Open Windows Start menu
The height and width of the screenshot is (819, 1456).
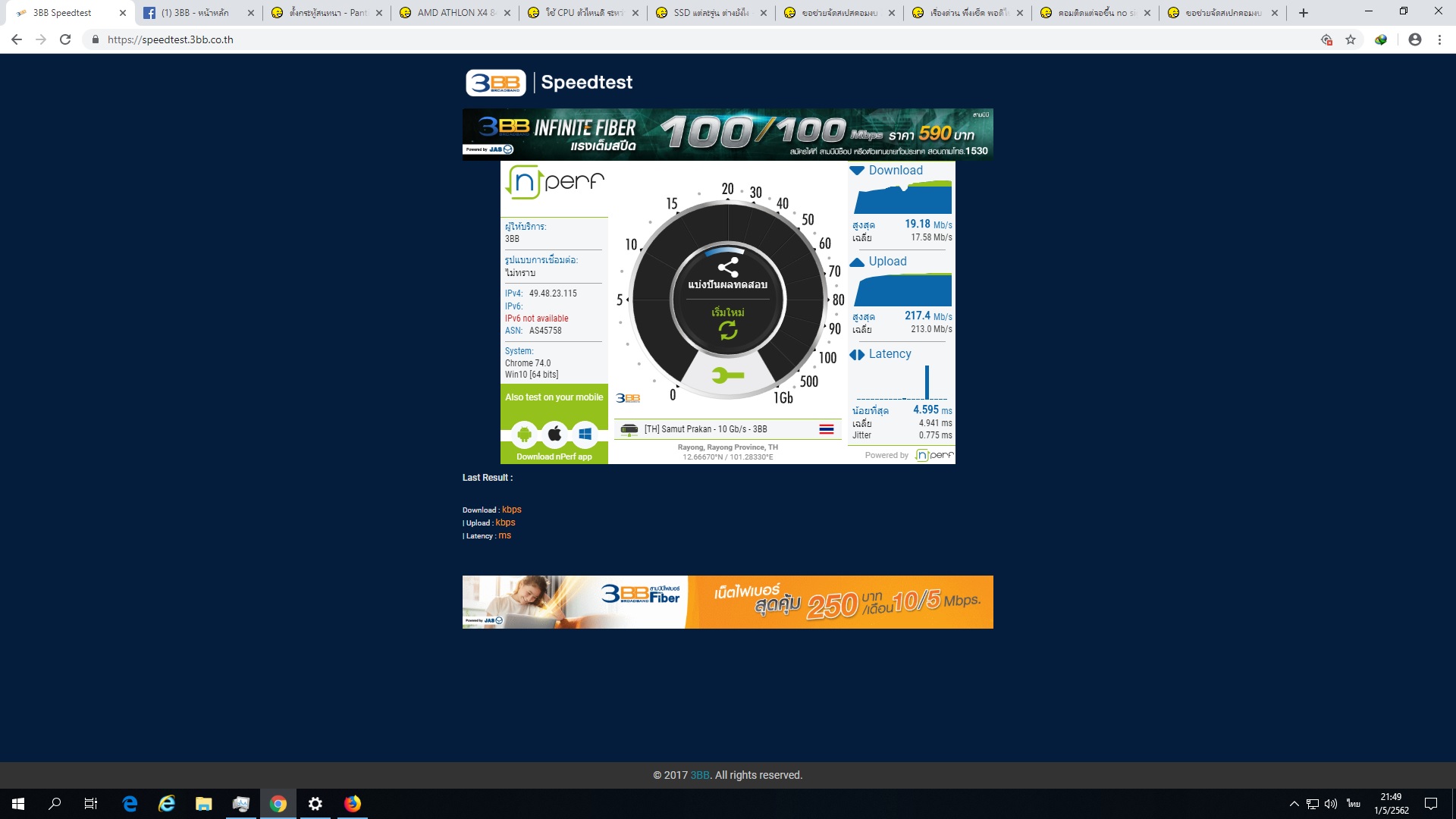(x=18, y=804)
